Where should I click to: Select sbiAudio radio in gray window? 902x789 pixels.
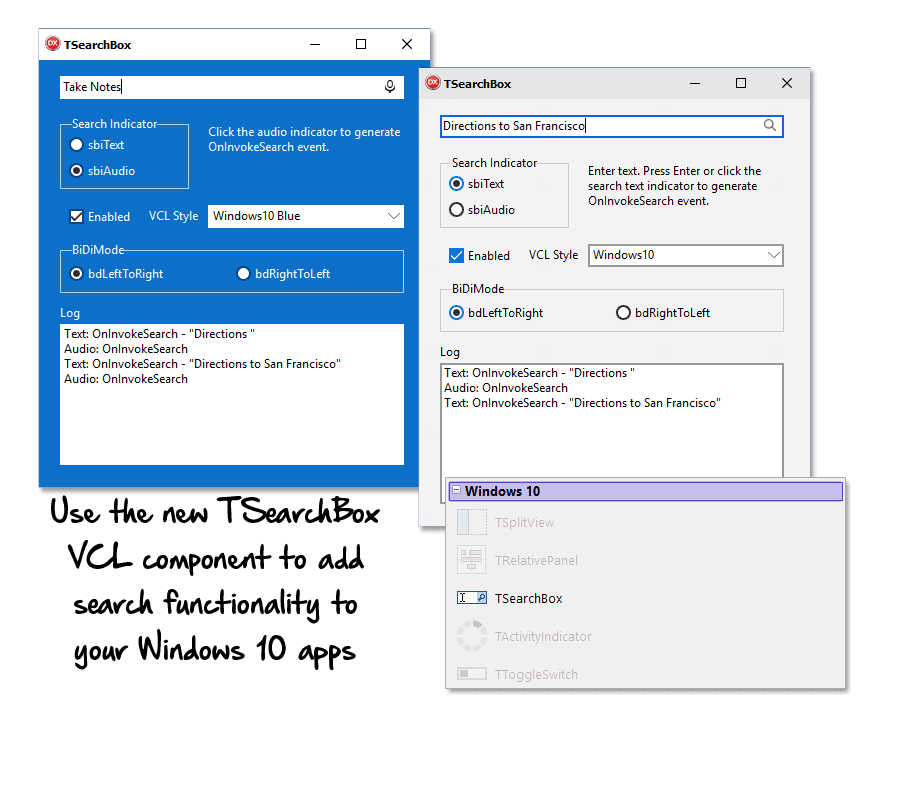tap(456, 210)
